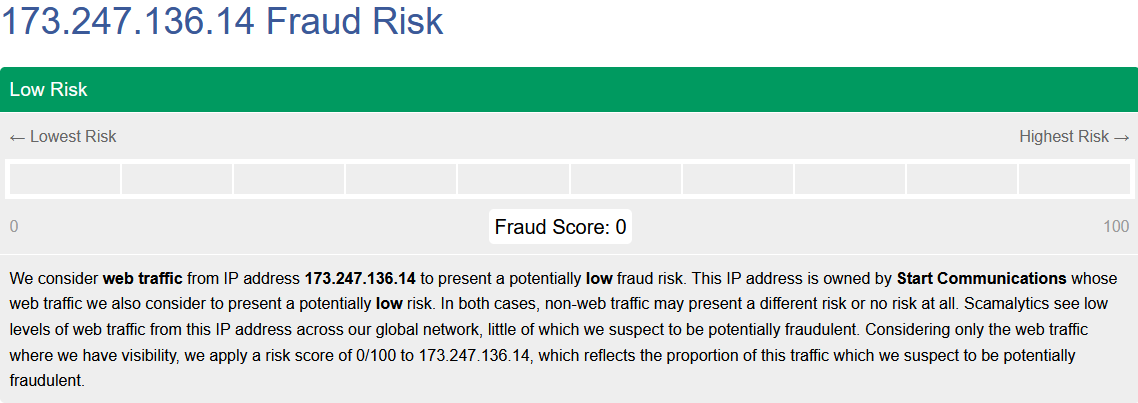1138x403 pixels.
Task: Select the ninth risk bar segment
Action: [962, 179]
